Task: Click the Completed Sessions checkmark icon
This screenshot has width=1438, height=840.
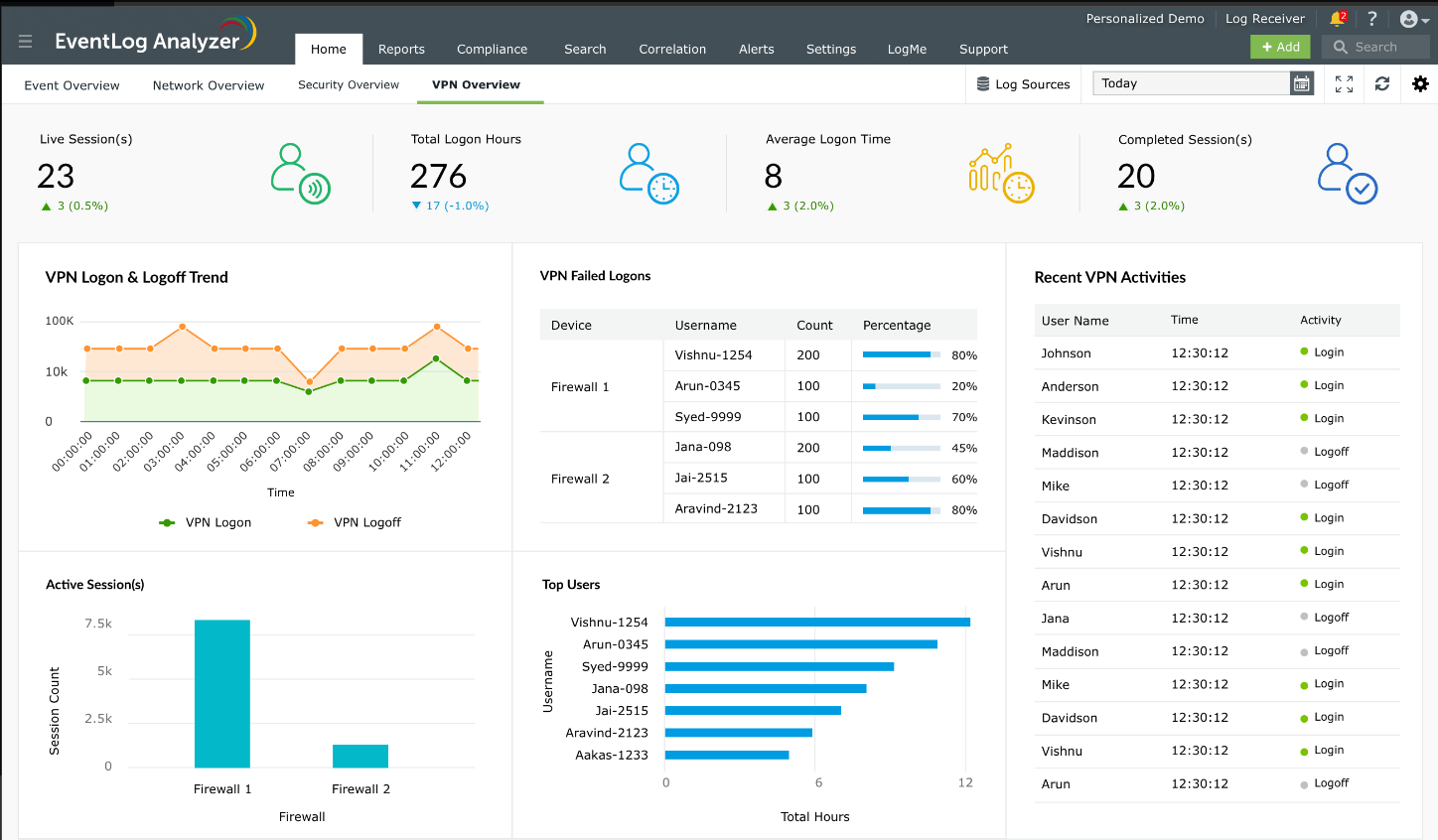Action: (x=1347, y=174)
